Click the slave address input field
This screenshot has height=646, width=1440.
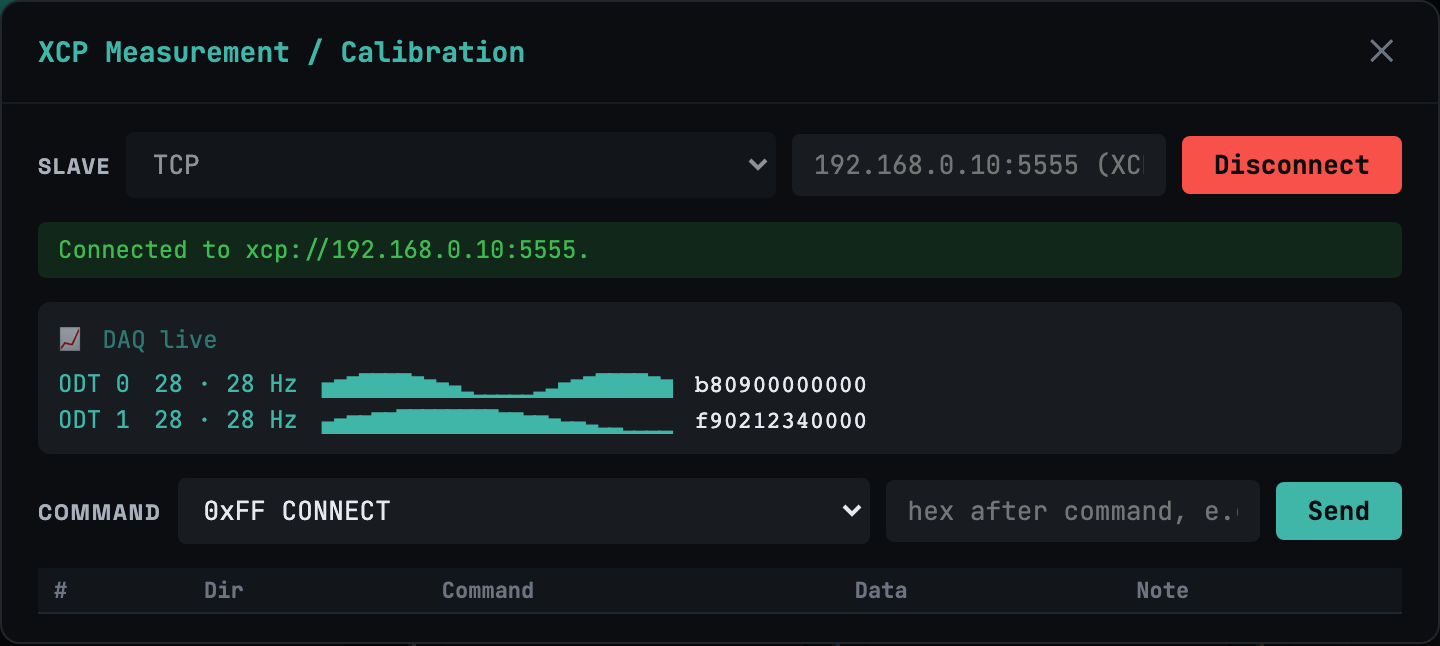point(979,165)
